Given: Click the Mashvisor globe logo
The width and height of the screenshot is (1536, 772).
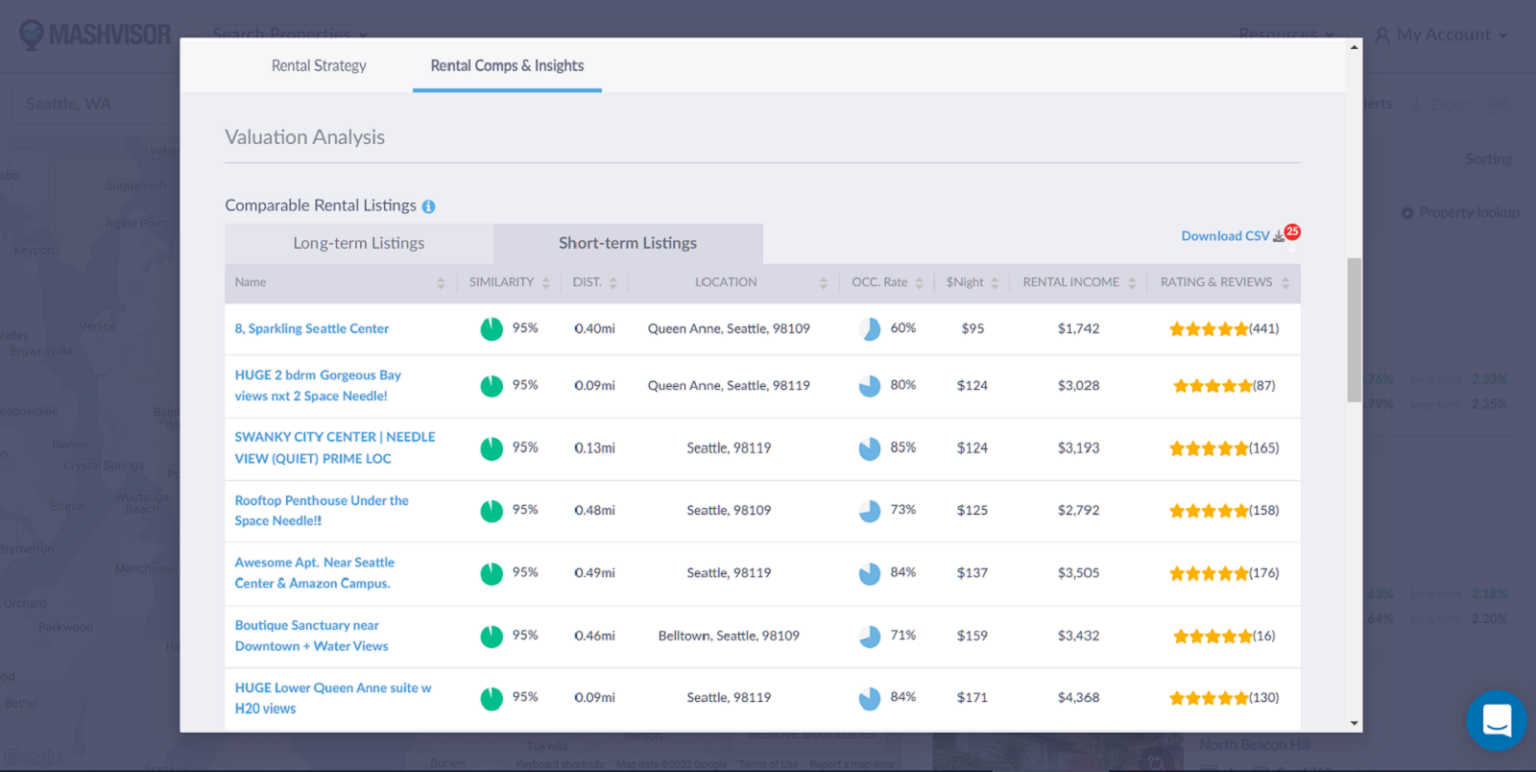Looking at the screenshot, I should tap(33, 33).
